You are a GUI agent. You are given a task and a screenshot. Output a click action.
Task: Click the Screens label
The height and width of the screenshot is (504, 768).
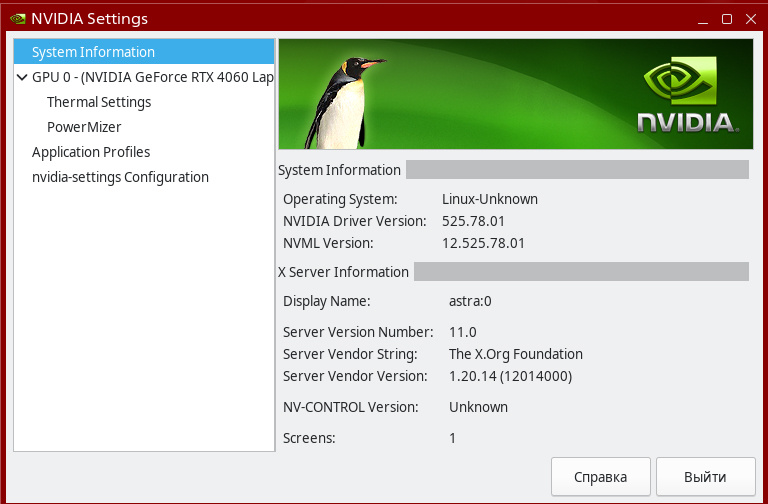(309, 438)
